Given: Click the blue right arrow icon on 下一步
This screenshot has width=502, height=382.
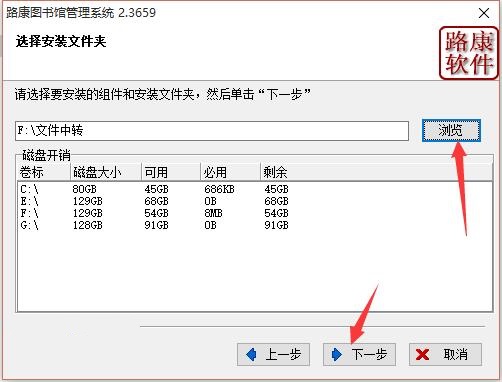Looking at the screenshot, I should pyautogui.click(x=337, y=354).
